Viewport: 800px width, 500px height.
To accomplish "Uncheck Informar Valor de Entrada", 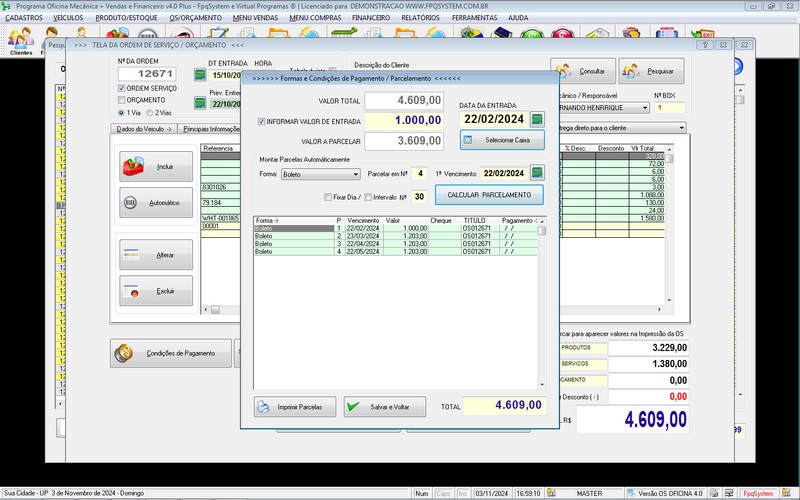I will (261, 121).
